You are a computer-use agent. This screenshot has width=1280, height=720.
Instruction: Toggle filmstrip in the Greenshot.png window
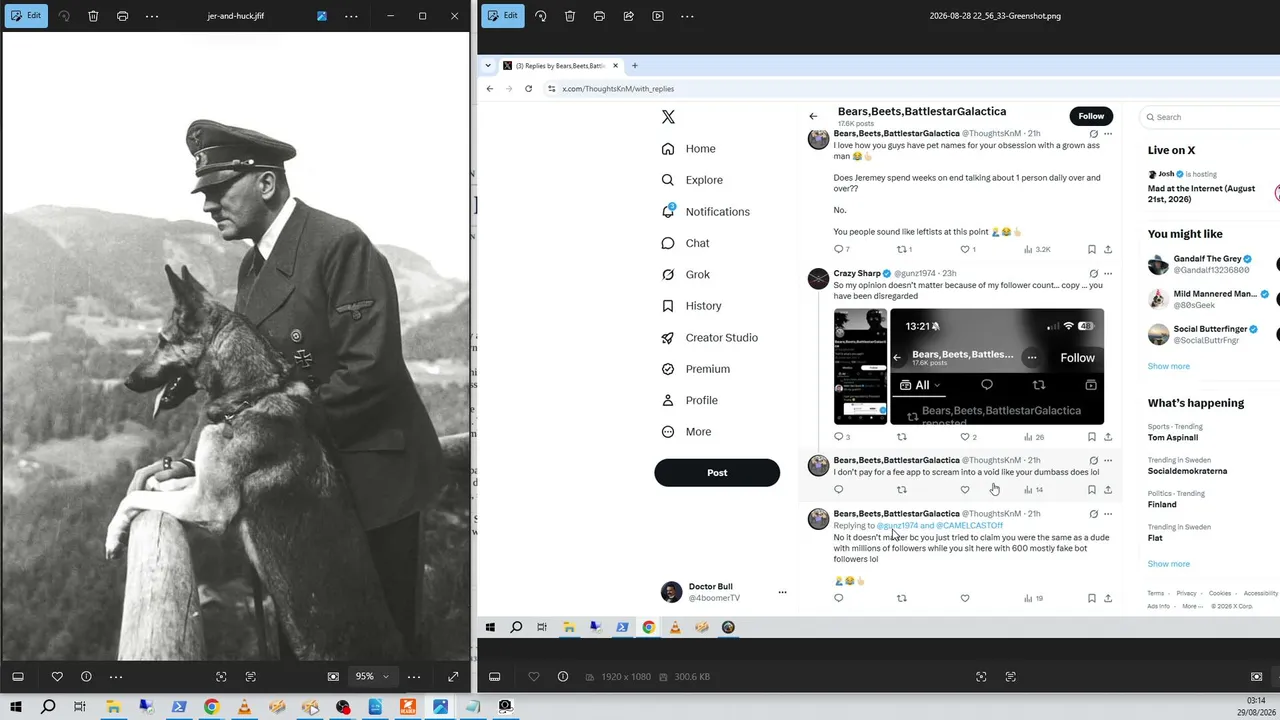(x=494, y=677)
